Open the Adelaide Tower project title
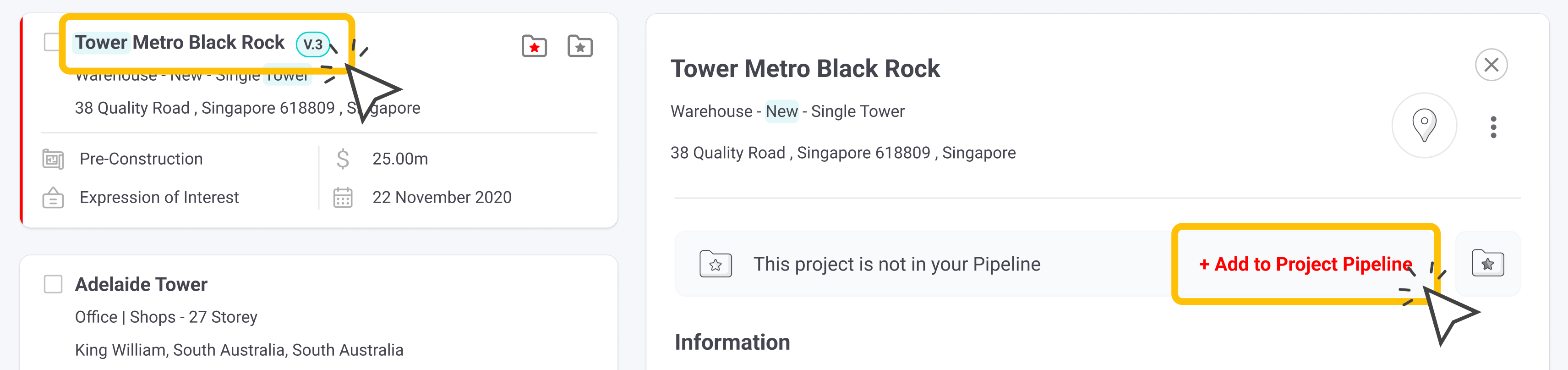This screenshot has height=370, width=1568. click(x=141, y=284)
